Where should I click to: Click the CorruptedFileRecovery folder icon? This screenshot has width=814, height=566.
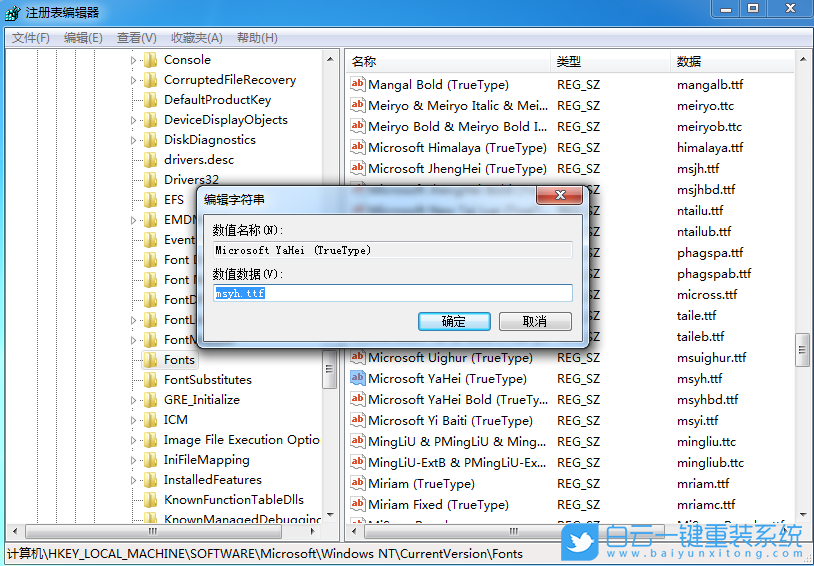(x=151, y=79)
